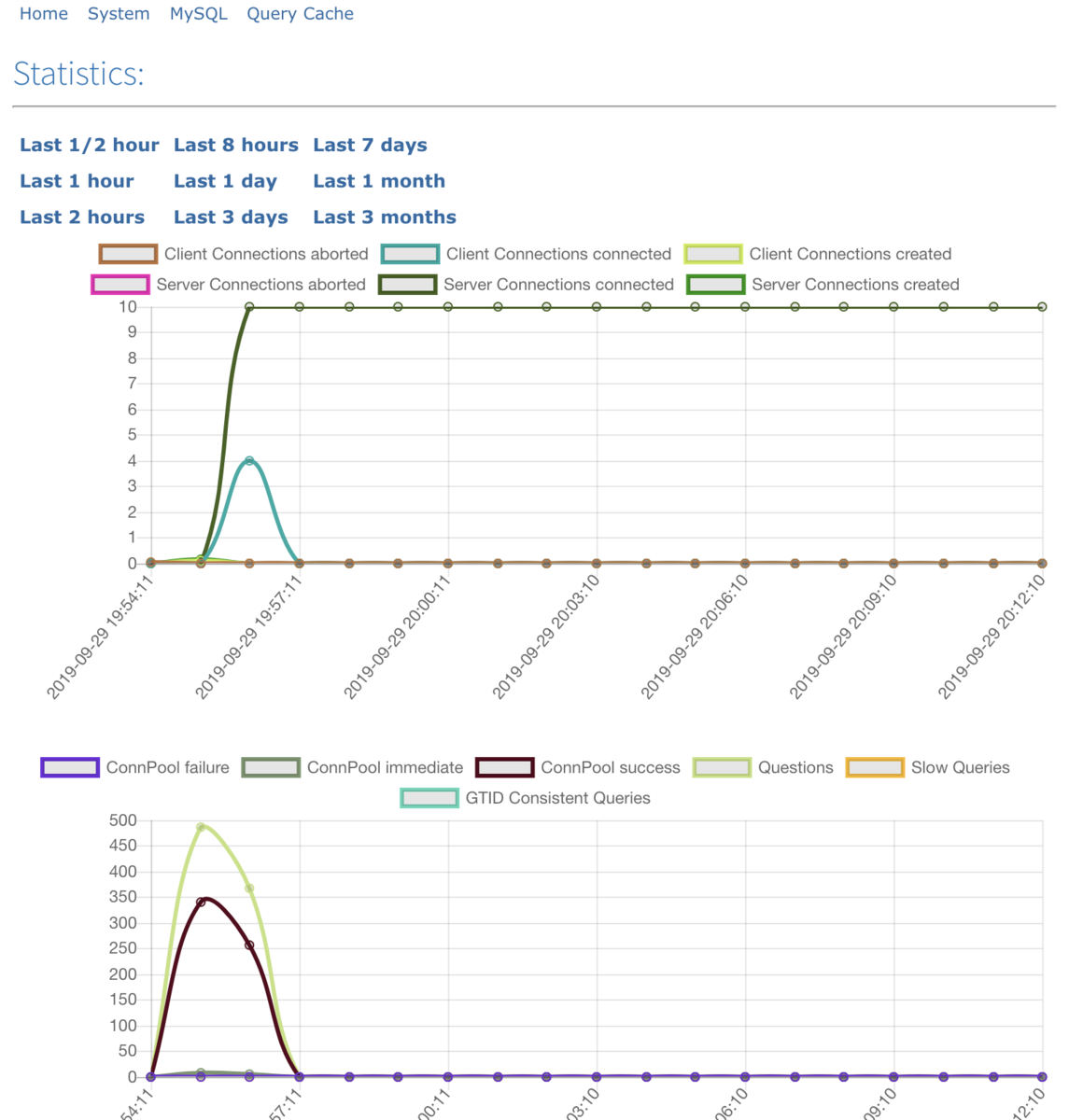Toggle Slow Queries legend swatch
Viewport: 1083px width, 1120px height.
click(875, 767)
